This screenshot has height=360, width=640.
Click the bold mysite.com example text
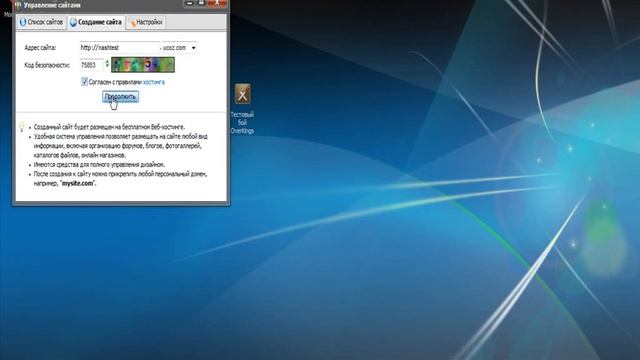pos(78,183)
